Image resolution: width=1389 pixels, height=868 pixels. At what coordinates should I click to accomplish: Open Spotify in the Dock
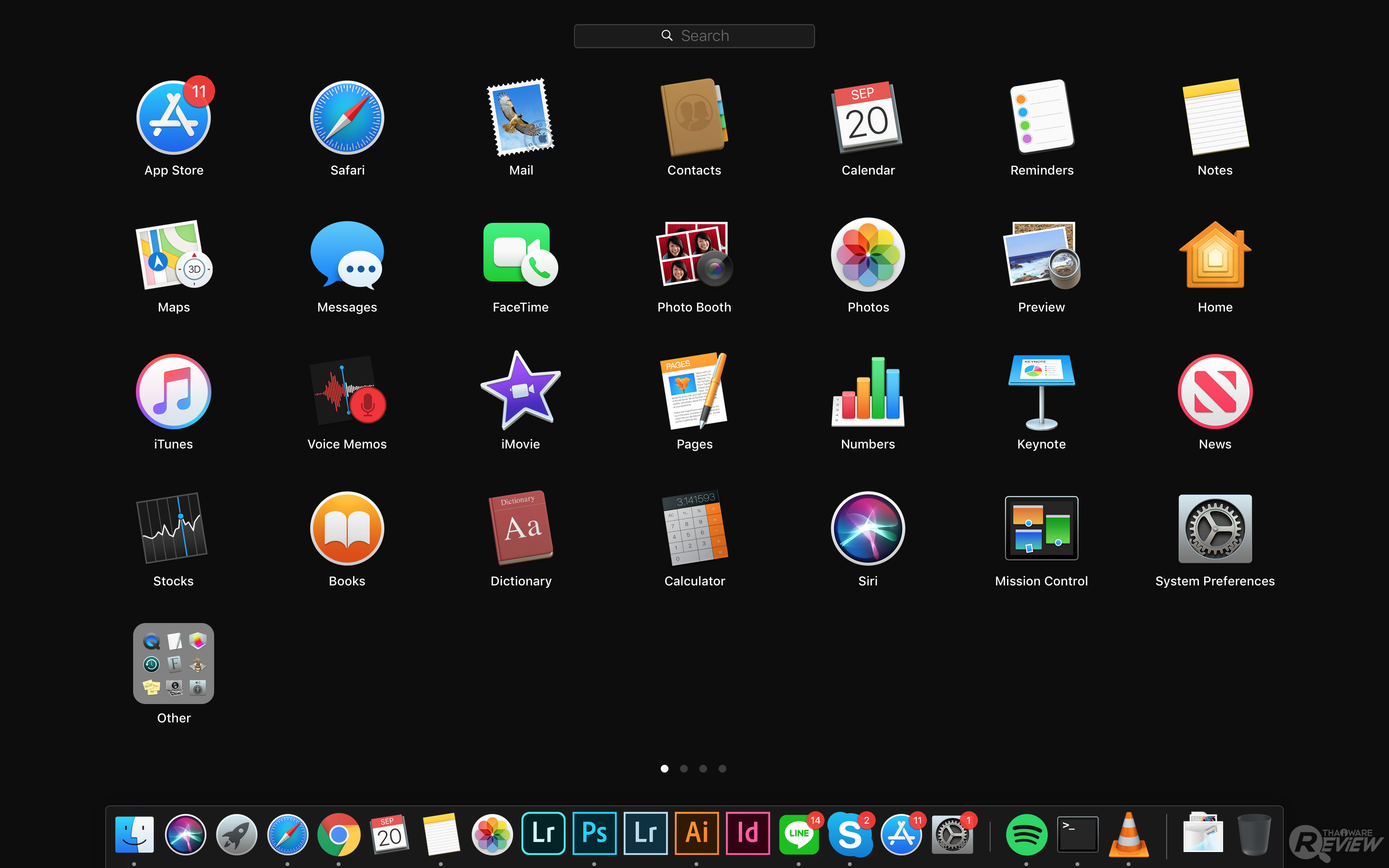[x=1026, y=834]
